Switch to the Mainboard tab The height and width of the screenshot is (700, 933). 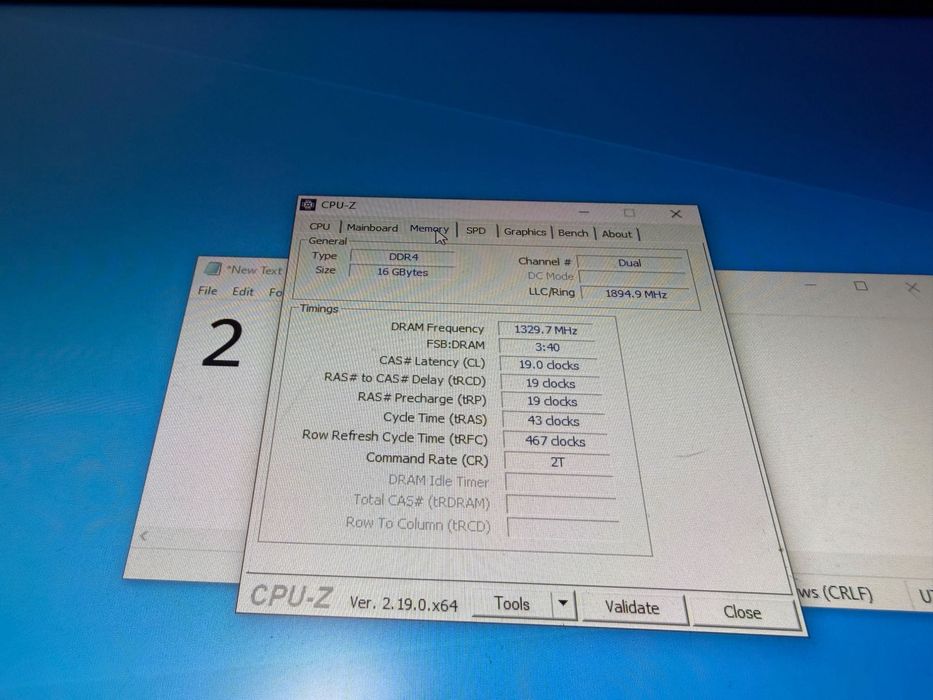click(372, 227)
